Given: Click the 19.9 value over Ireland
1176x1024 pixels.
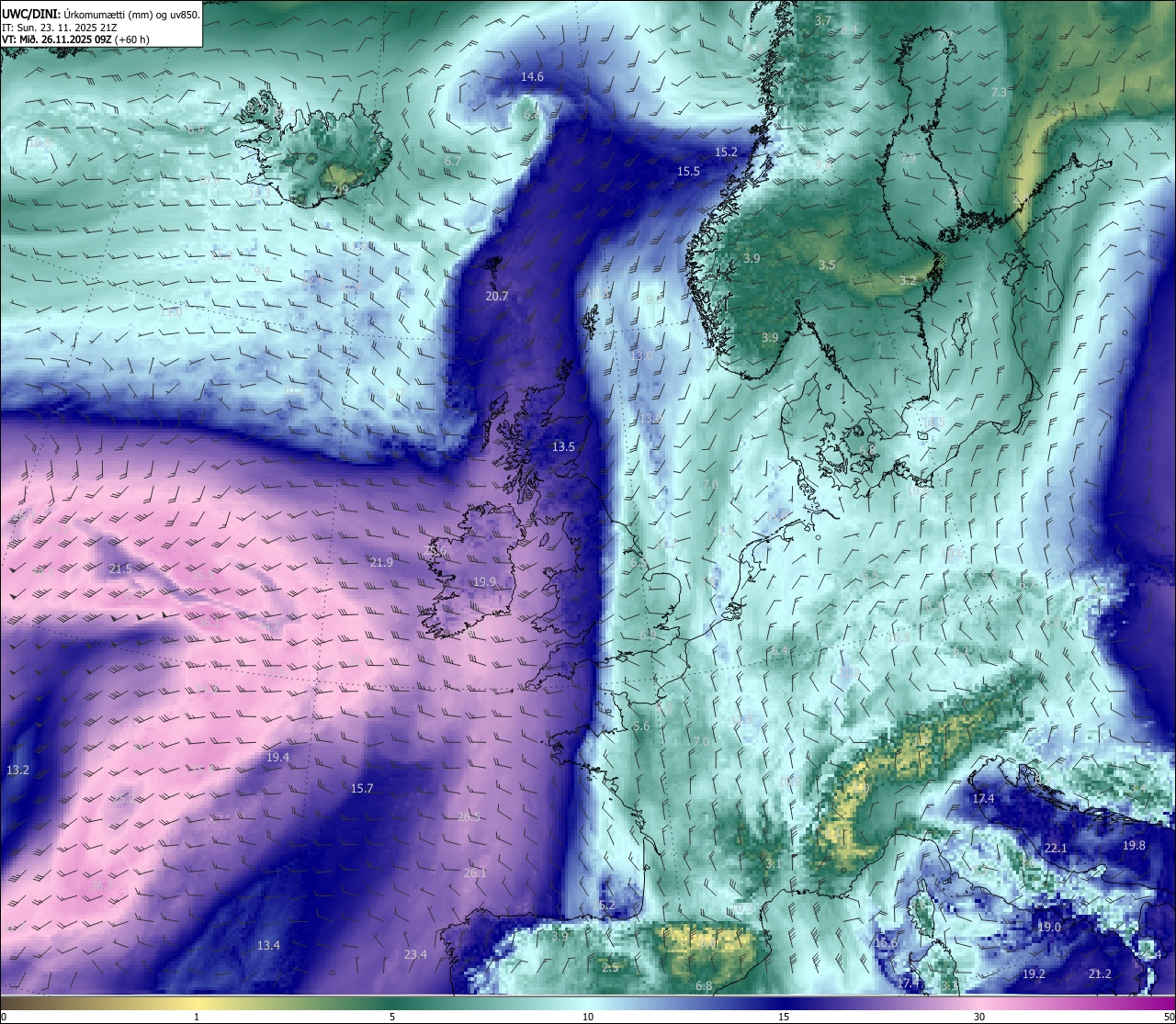Looking at the screenshot, I should (x=484, y=581).
